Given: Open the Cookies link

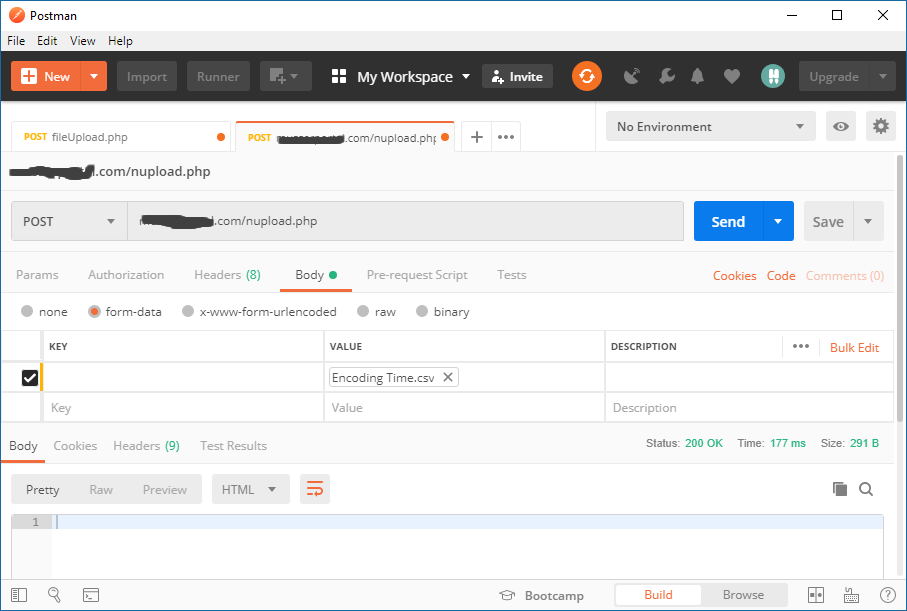Looking at the screenshot, I should pyautogui.click(x=734, y=275).
